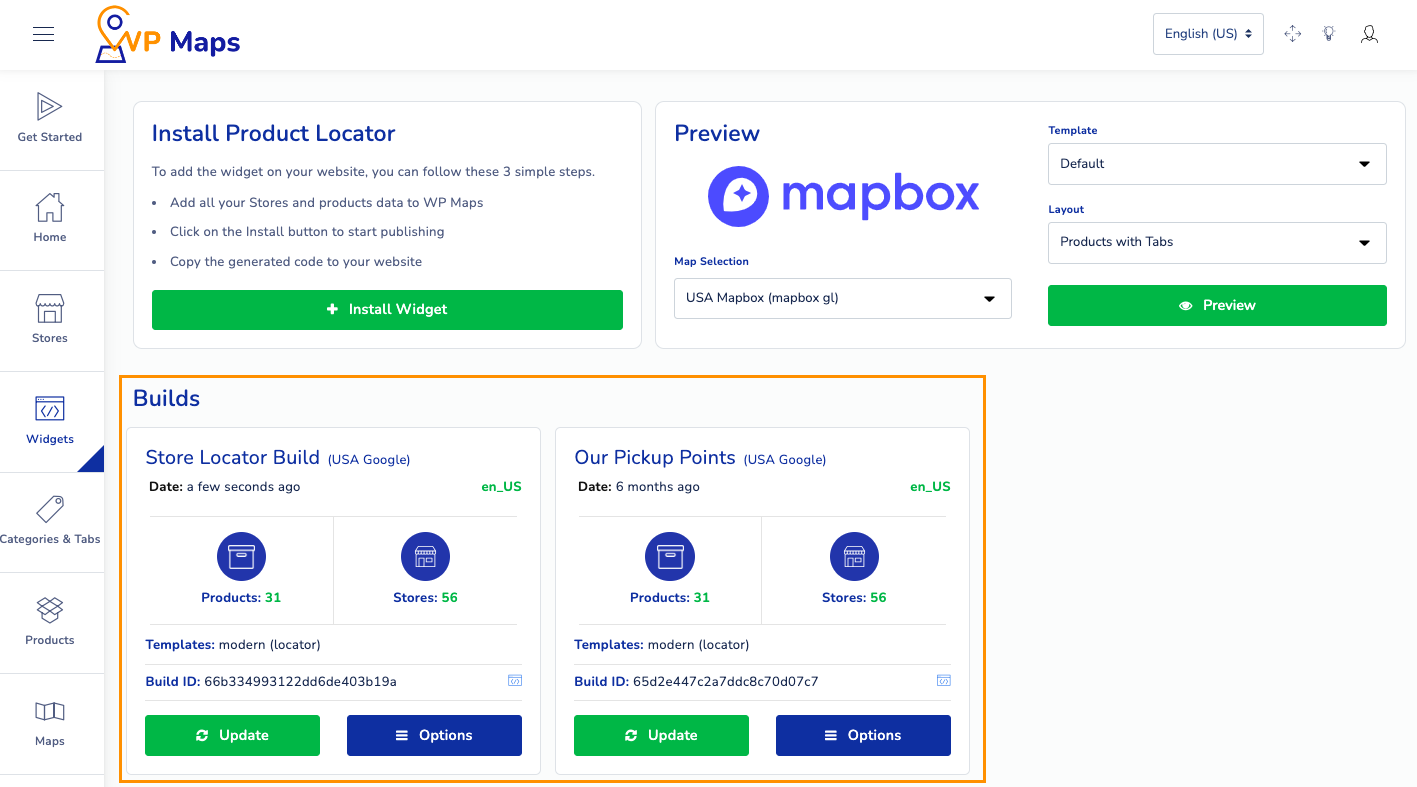Update the Store Locator Build

point(232,735)
